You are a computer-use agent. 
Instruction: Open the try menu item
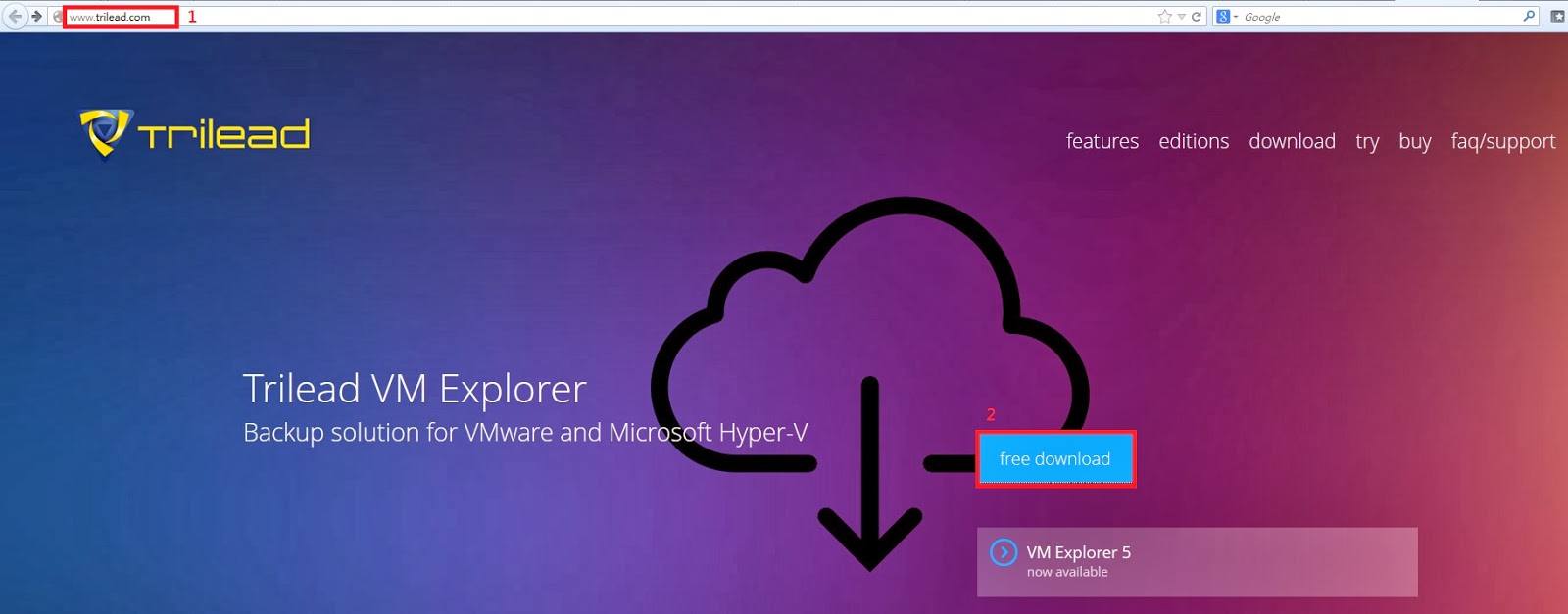(x=1367, y=142)
